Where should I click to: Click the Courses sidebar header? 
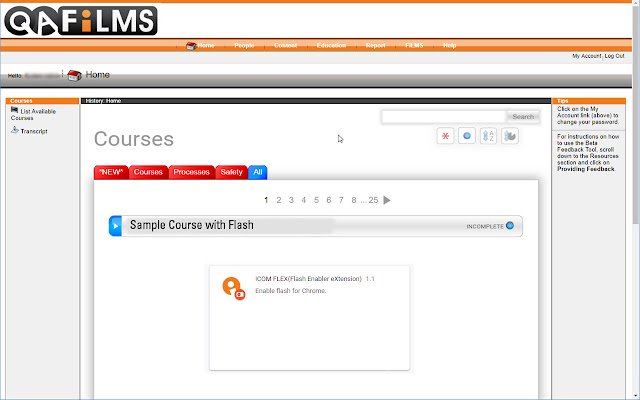coord(42,101)
